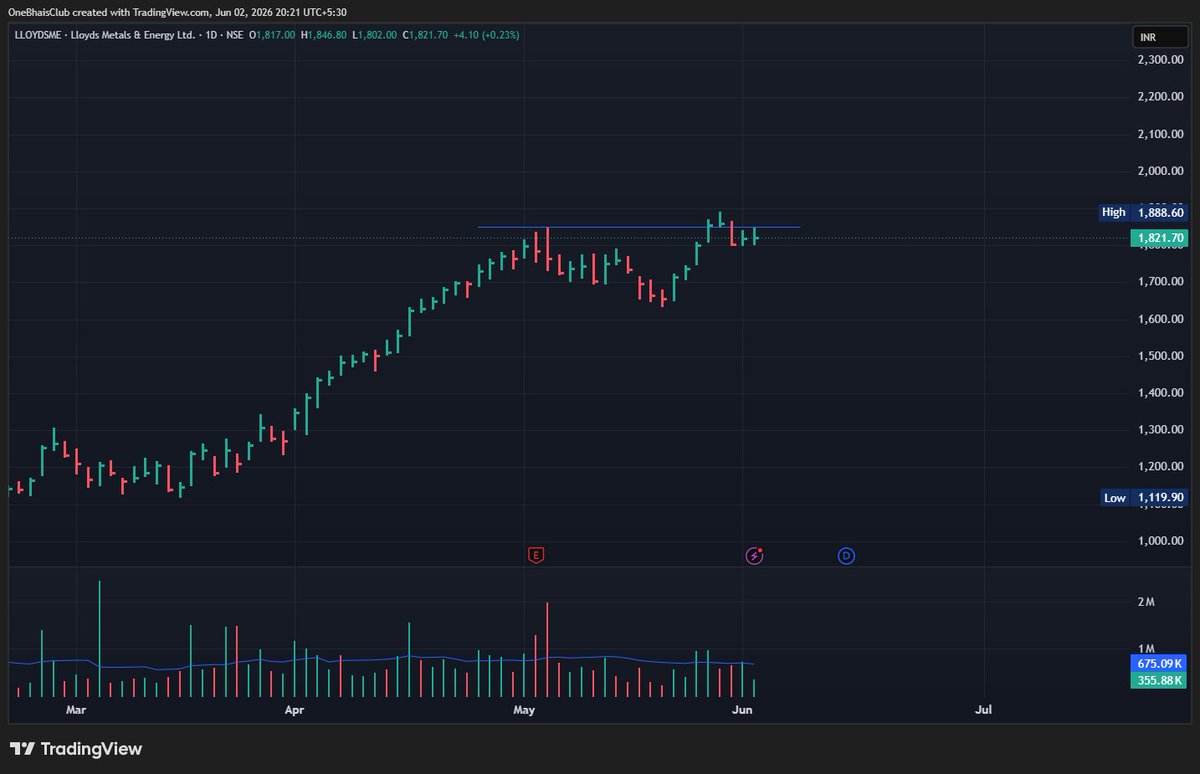Click the 1,821.70 current price label

point(1160,238)
